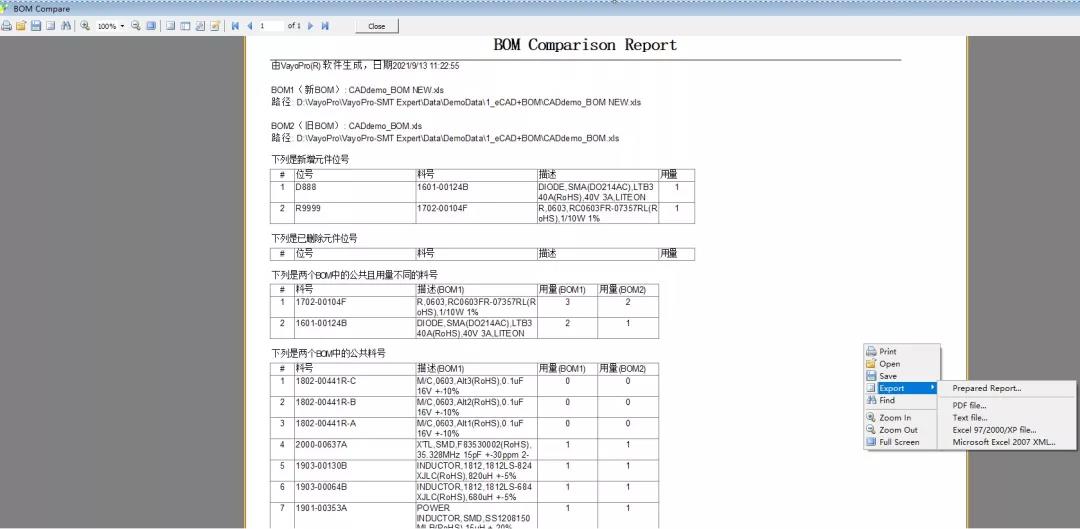The image size is (1080, 529).
Task: Zoom out with the magnifier minus icon
Action: tap(136, 25)
